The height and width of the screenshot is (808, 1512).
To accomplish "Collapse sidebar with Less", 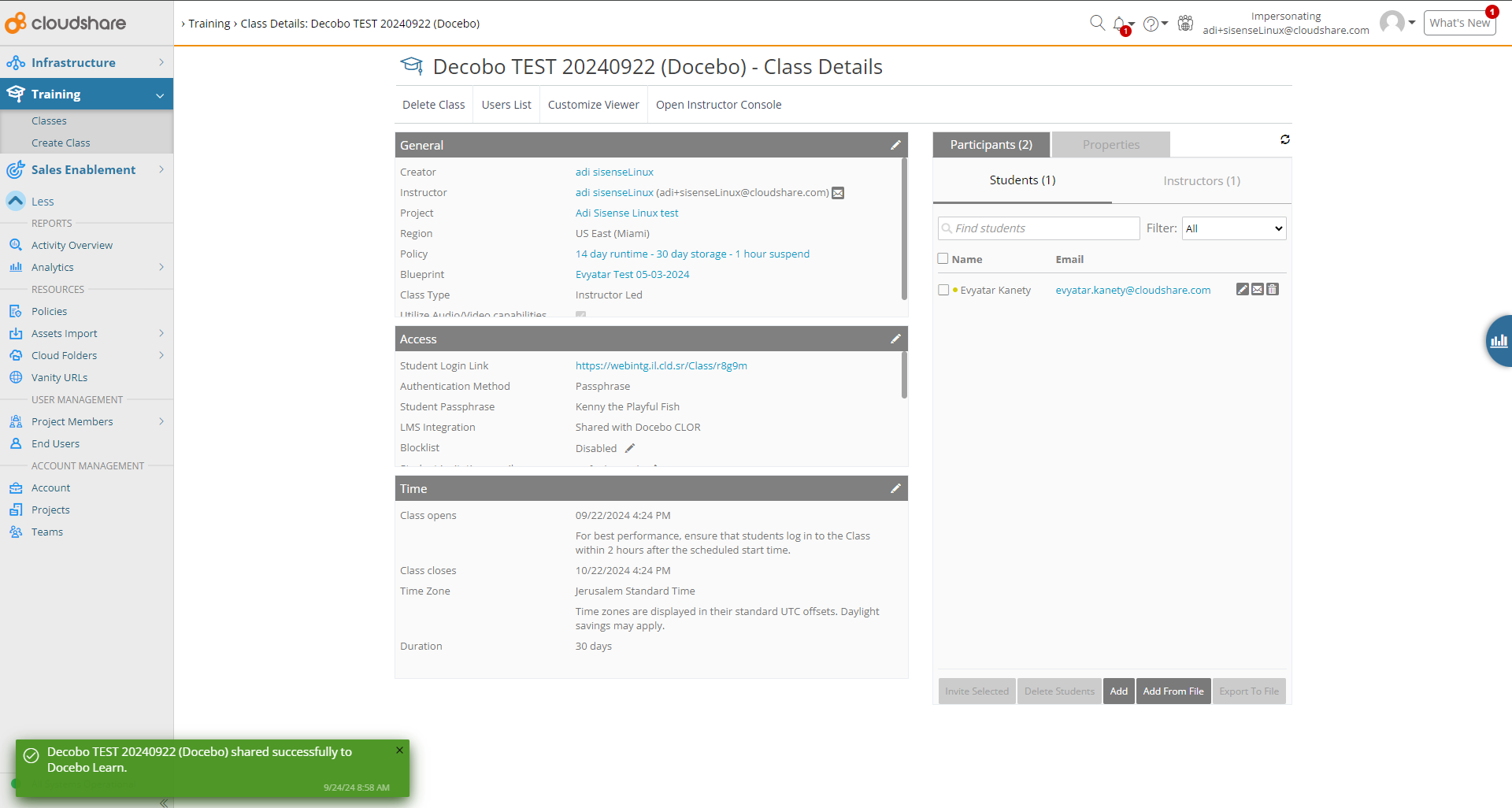I will [30, 202].
